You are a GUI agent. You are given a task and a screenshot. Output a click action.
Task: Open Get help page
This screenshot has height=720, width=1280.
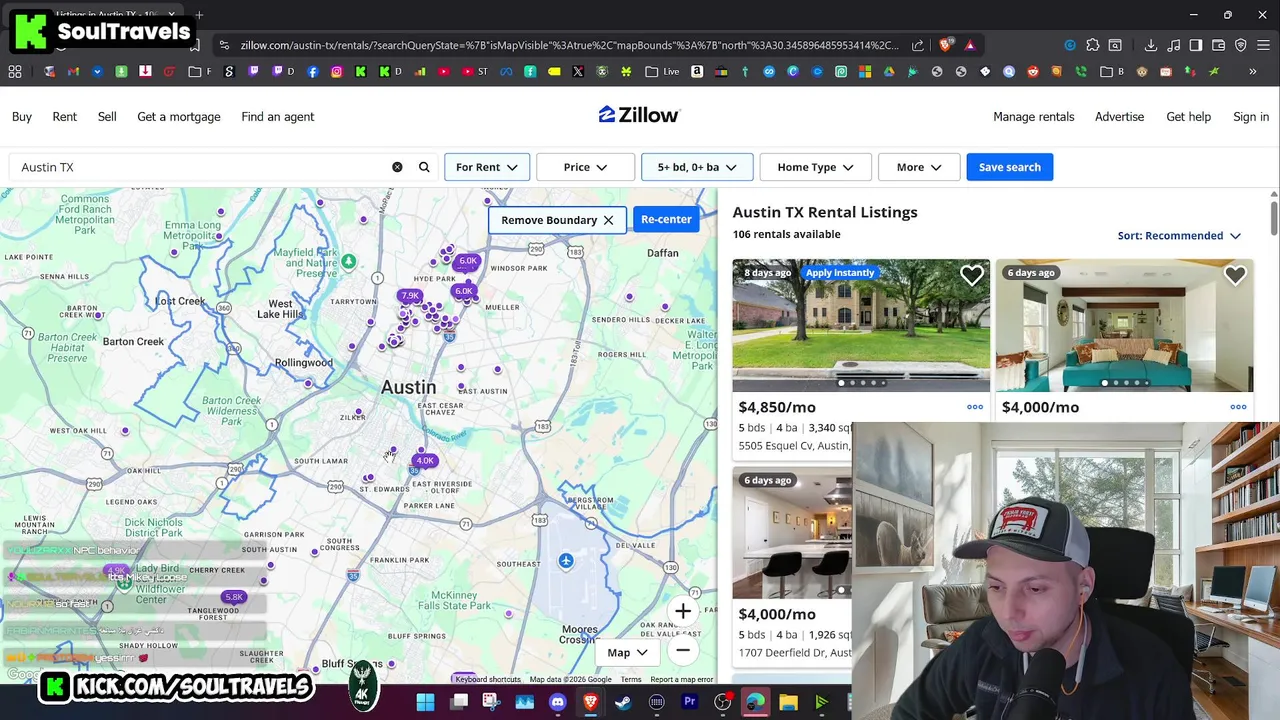coord(1188,117)
